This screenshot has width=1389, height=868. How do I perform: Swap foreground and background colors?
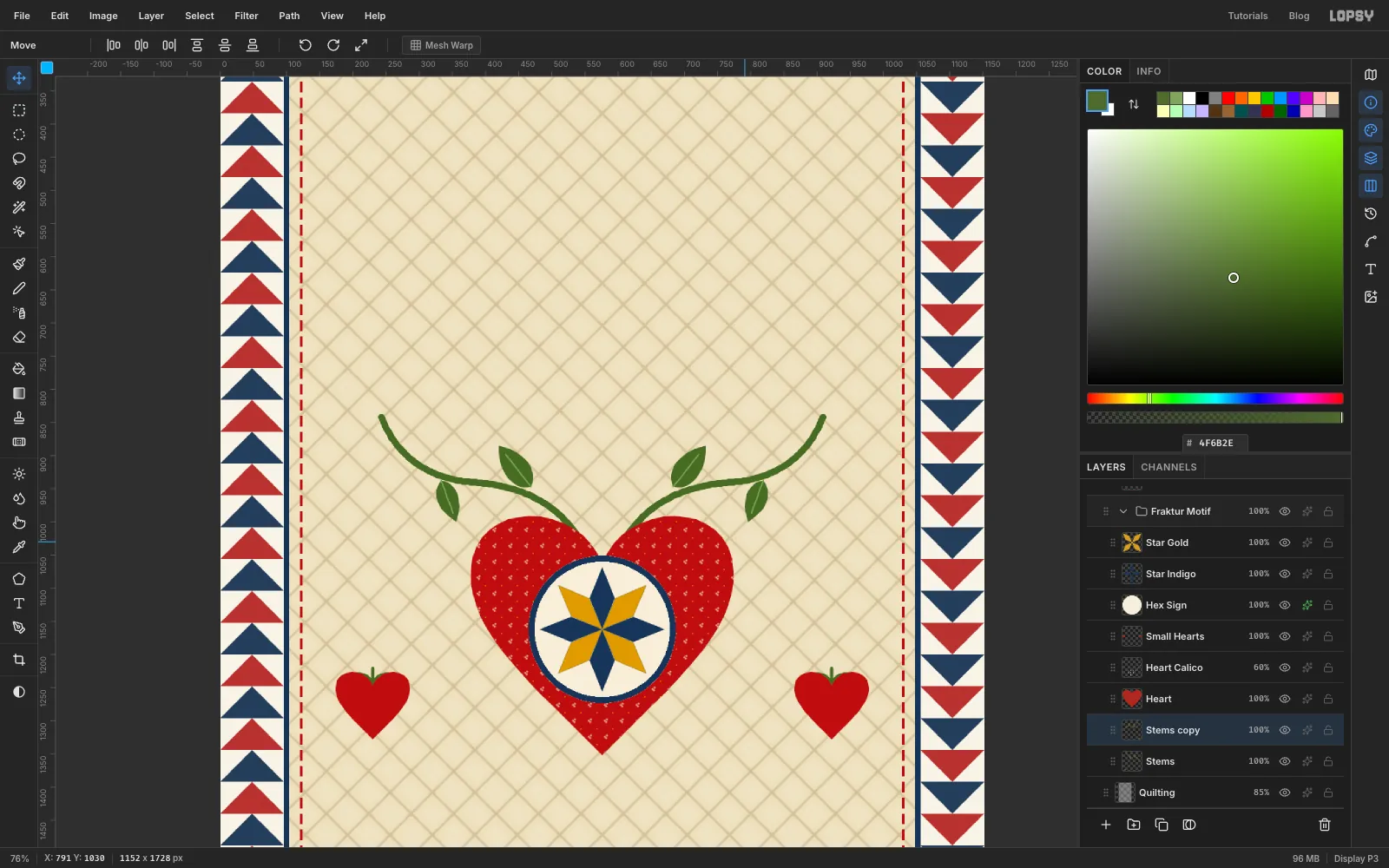pos(1133,104)
